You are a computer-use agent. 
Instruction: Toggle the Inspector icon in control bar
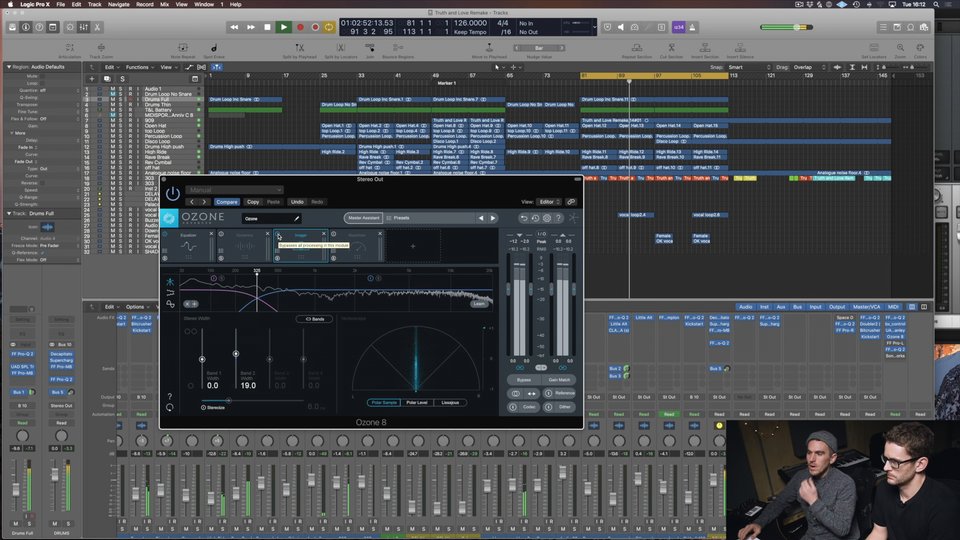coord(26,27)
